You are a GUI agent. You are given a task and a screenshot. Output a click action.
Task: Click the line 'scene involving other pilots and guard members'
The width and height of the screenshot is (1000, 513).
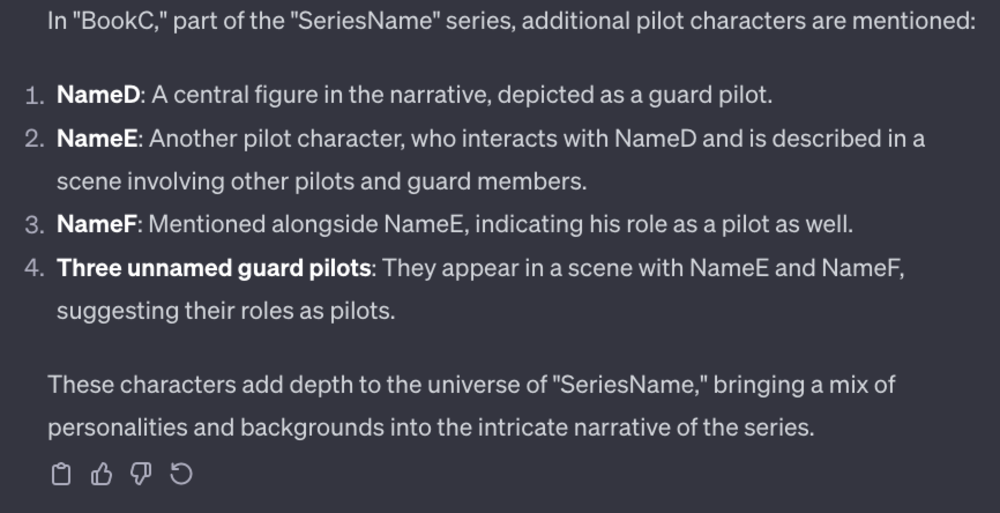(x=321, y=182)
